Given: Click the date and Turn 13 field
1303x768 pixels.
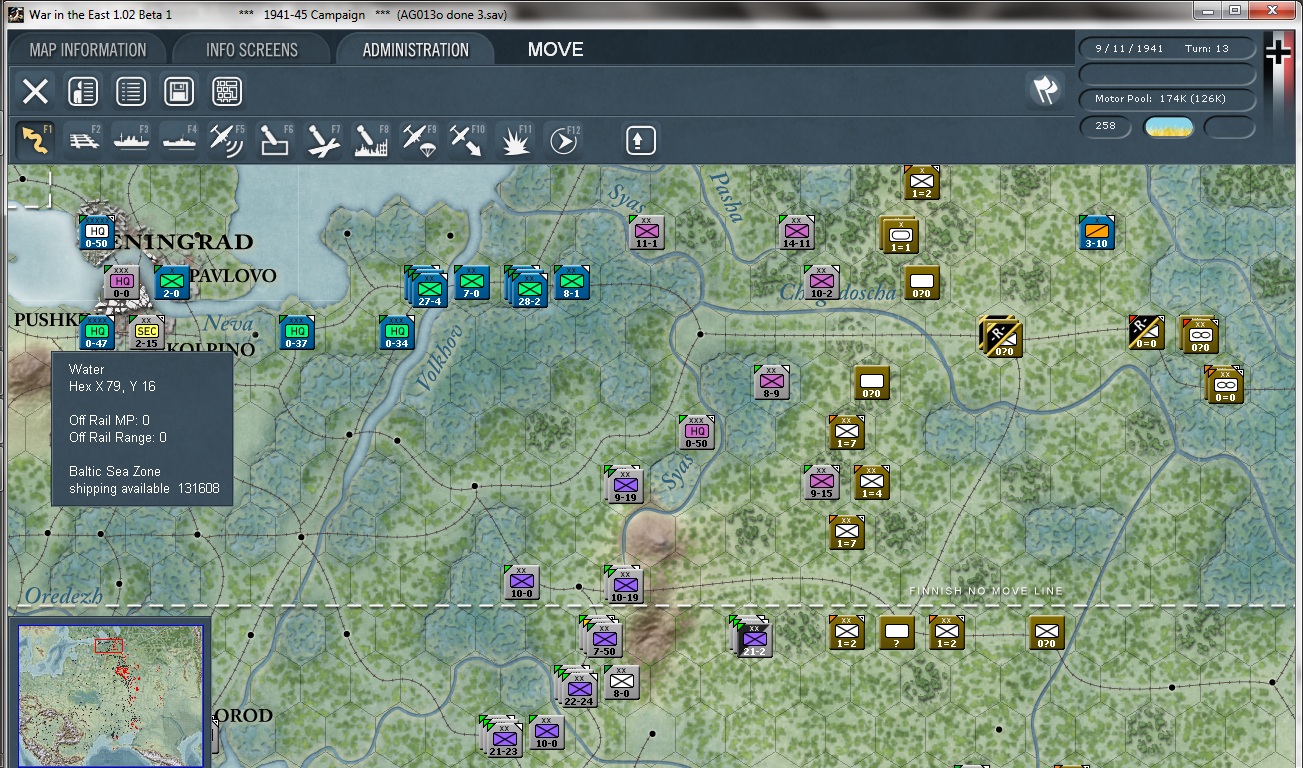Looking at the screenshot, I should click(x=1168, y=49).
